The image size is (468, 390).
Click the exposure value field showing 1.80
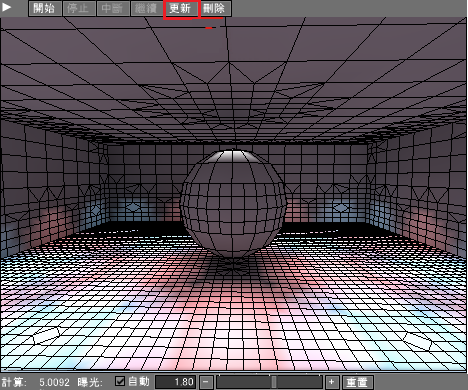click(x=176, y=382)
